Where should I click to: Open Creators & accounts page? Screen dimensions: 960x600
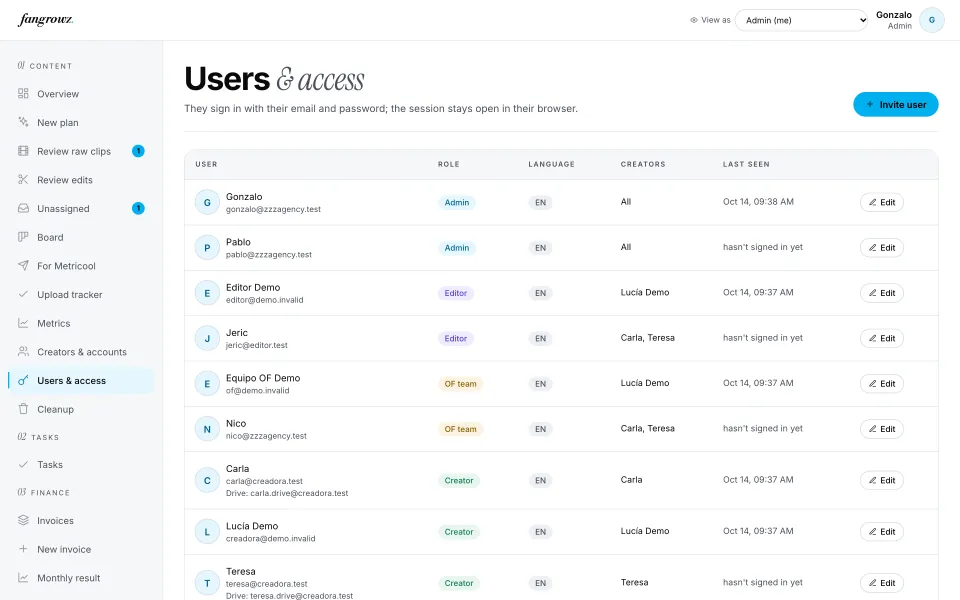coord(81,351)
